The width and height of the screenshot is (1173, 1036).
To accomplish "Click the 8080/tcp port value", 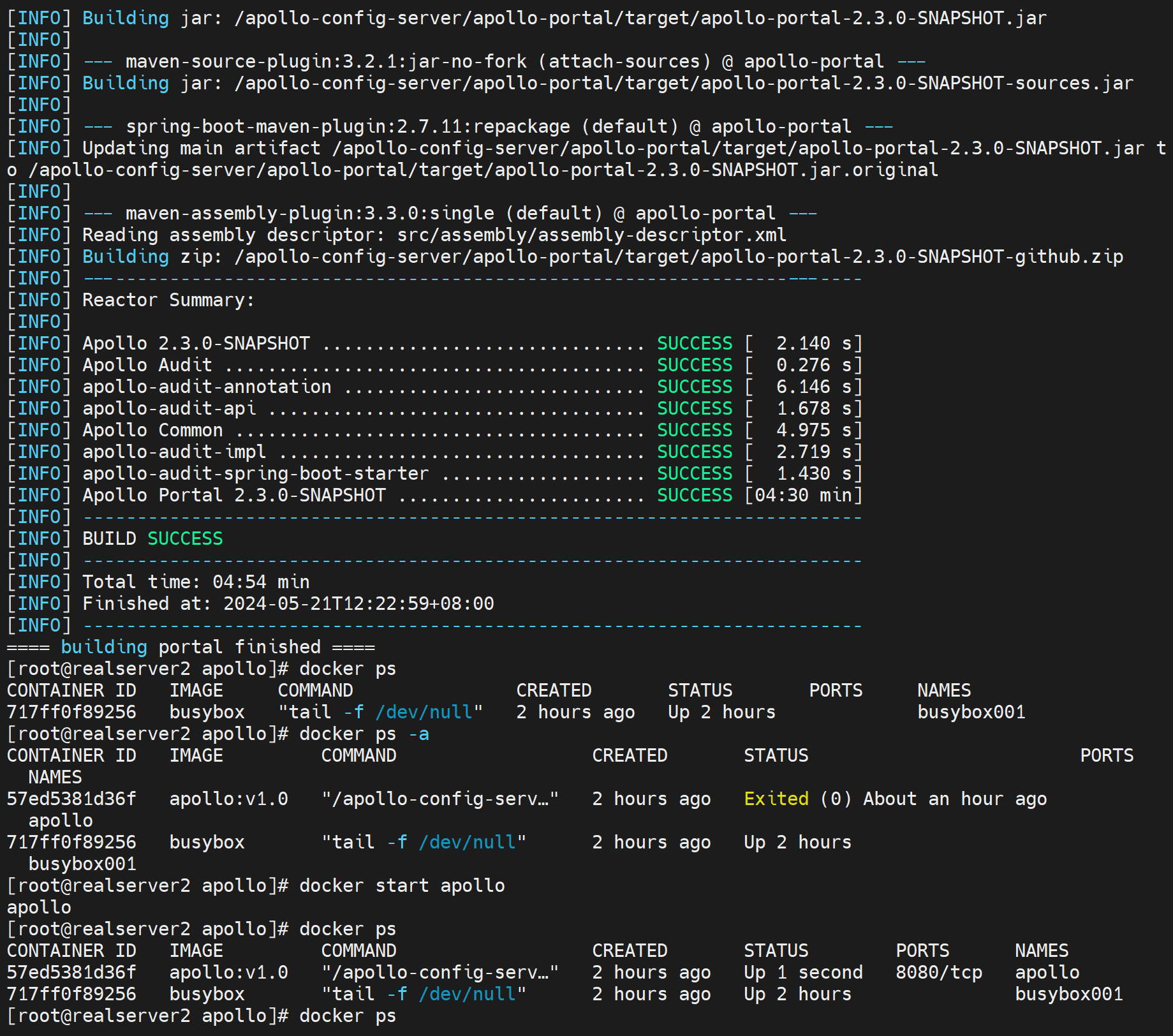I will click(938, 972).
